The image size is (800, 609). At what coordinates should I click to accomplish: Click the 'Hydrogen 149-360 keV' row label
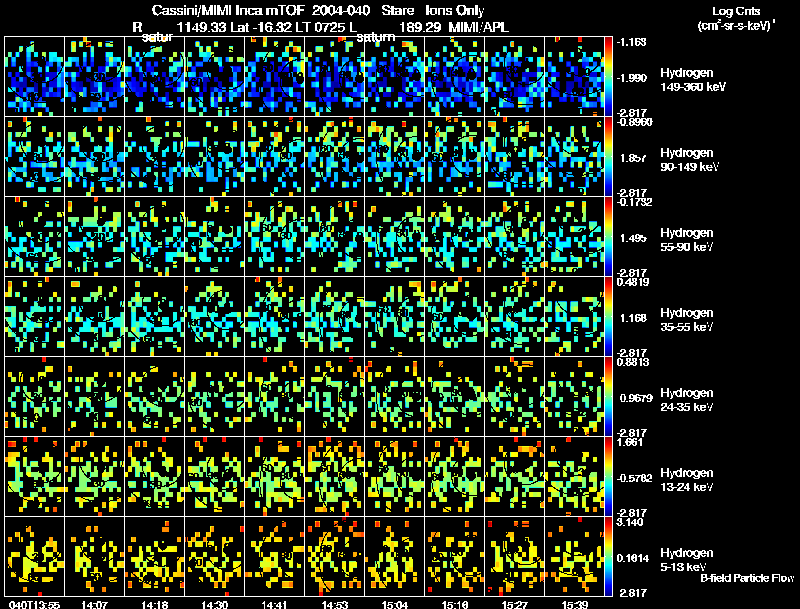693,80
